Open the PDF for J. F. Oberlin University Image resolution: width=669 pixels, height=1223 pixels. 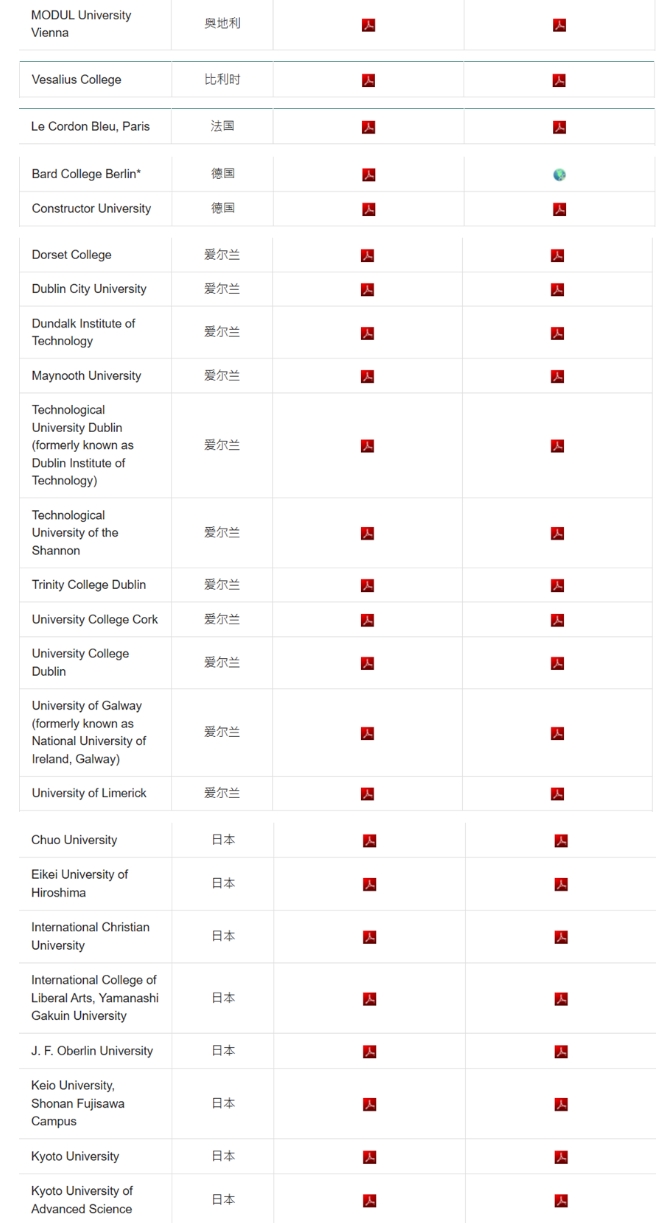point(368,1051)
